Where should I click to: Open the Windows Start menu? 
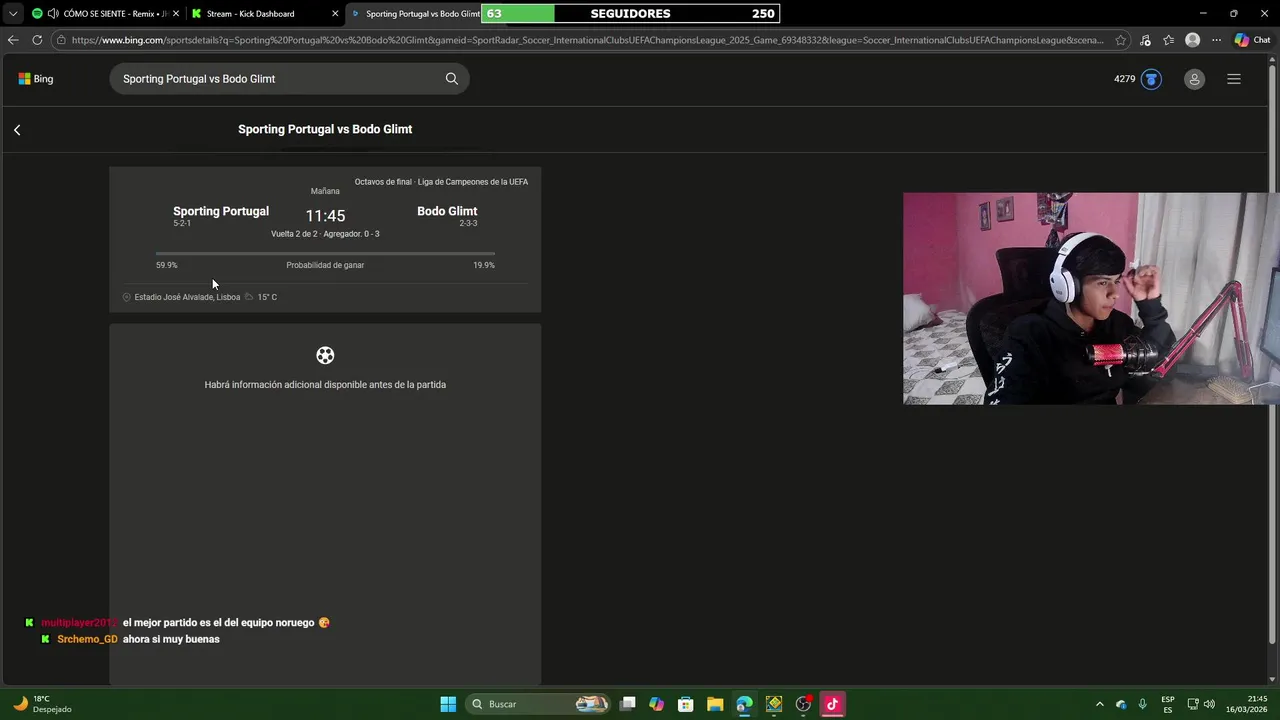point(448,704)
